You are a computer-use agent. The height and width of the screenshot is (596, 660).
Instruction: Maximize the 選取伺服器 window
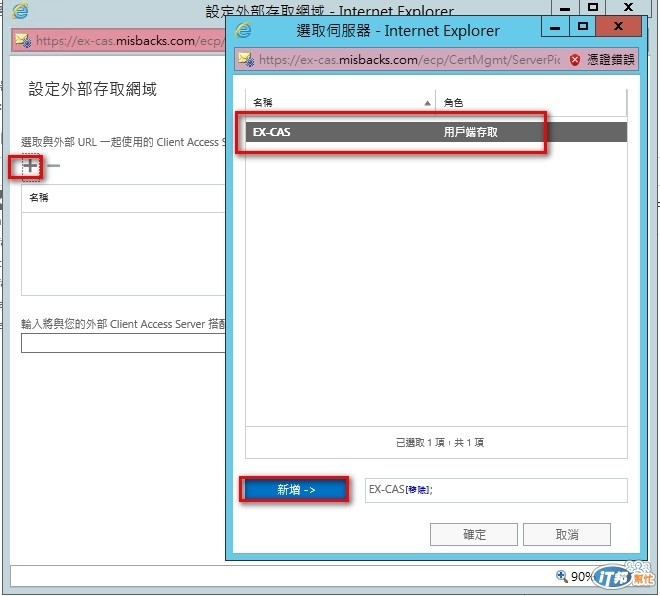click(x=583, y=27)
